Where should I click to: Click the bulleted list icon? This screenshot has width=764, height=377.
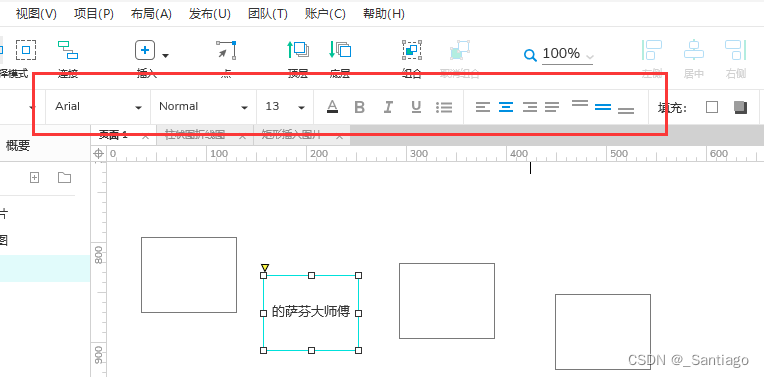[x=444, y=107]
